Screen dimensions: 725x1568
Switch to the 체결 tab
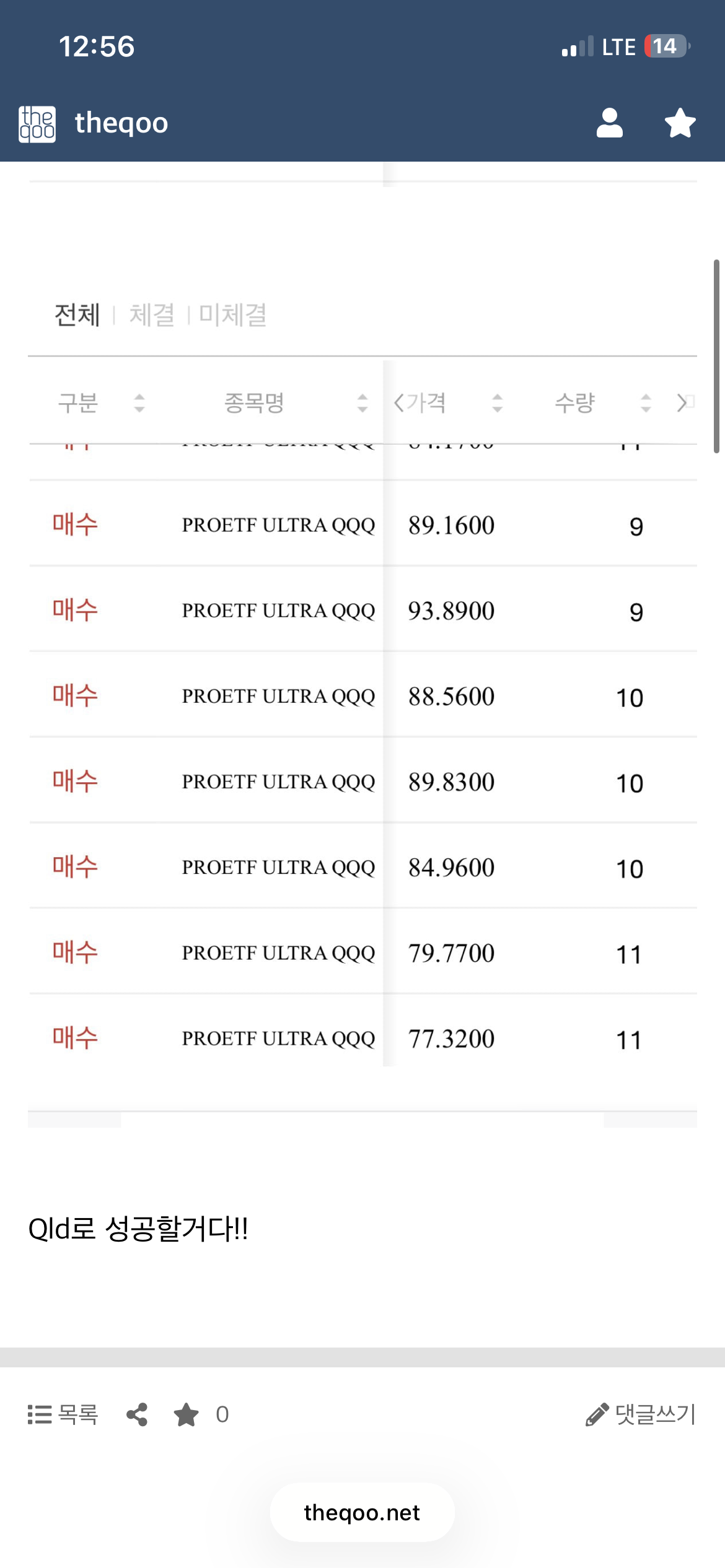[152, 315]
